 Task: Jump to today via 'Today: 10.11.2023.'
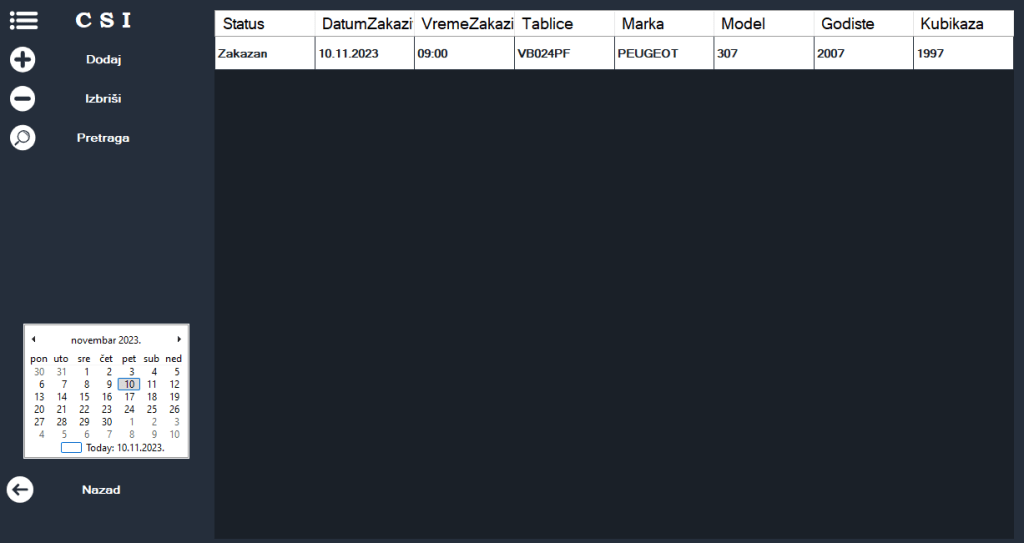click(124, 448)
